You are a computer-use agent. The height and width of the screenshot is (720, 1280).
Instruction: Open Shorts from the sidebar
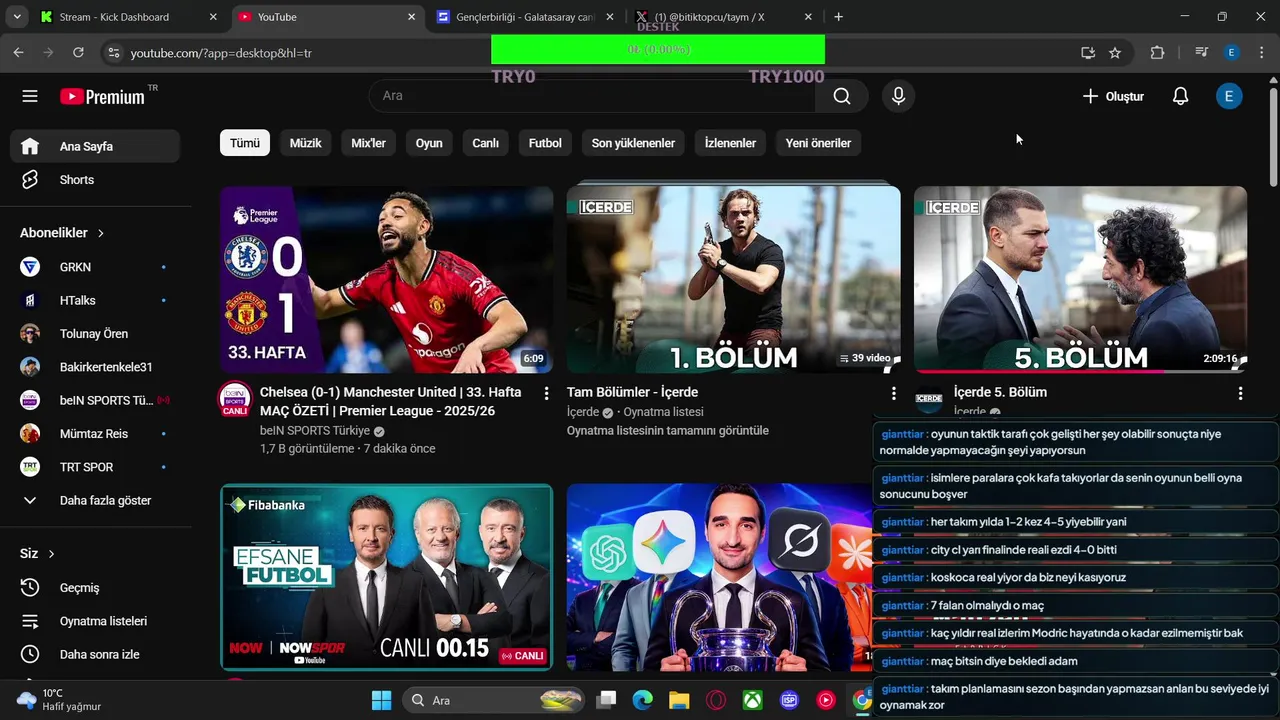point(95,180)
